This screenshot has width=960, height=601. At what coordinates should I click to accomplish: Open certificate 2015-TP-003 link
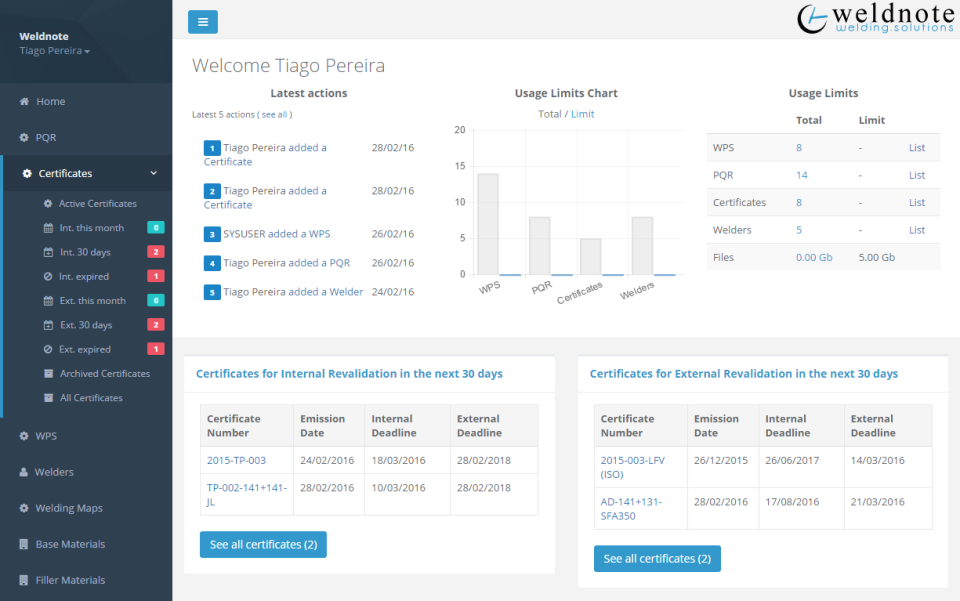[236, 460]
